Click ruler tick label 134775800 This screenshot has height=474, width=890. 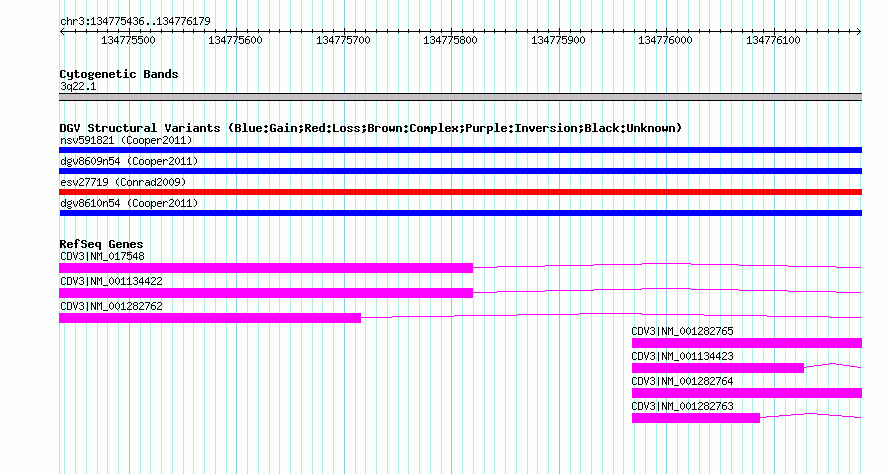451,40
